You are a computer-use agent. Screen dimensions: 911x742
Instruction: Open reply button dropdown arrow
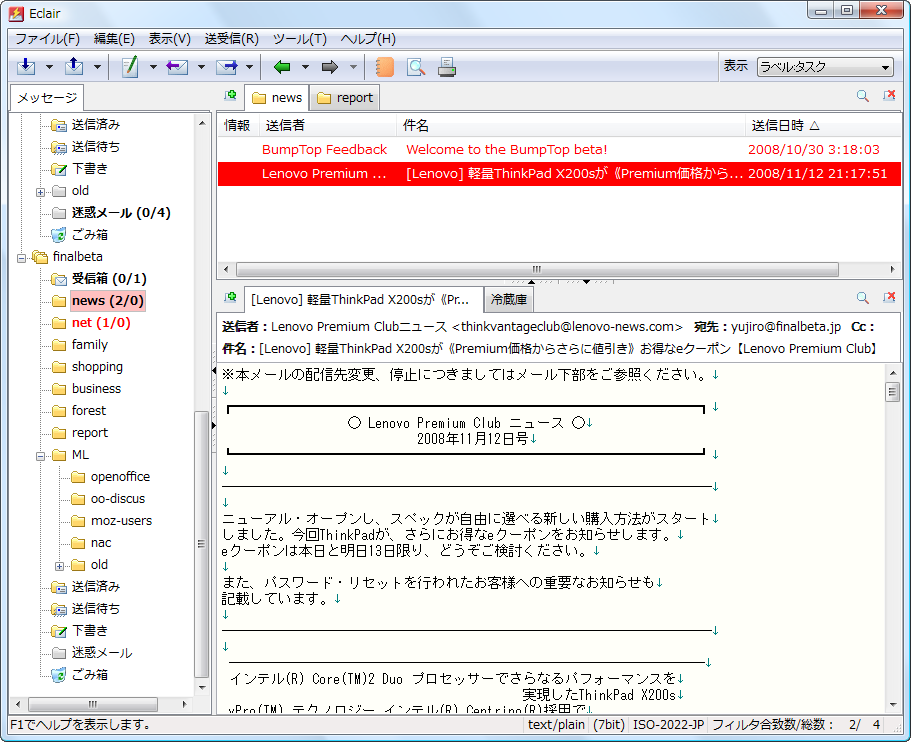click(202, 67)
